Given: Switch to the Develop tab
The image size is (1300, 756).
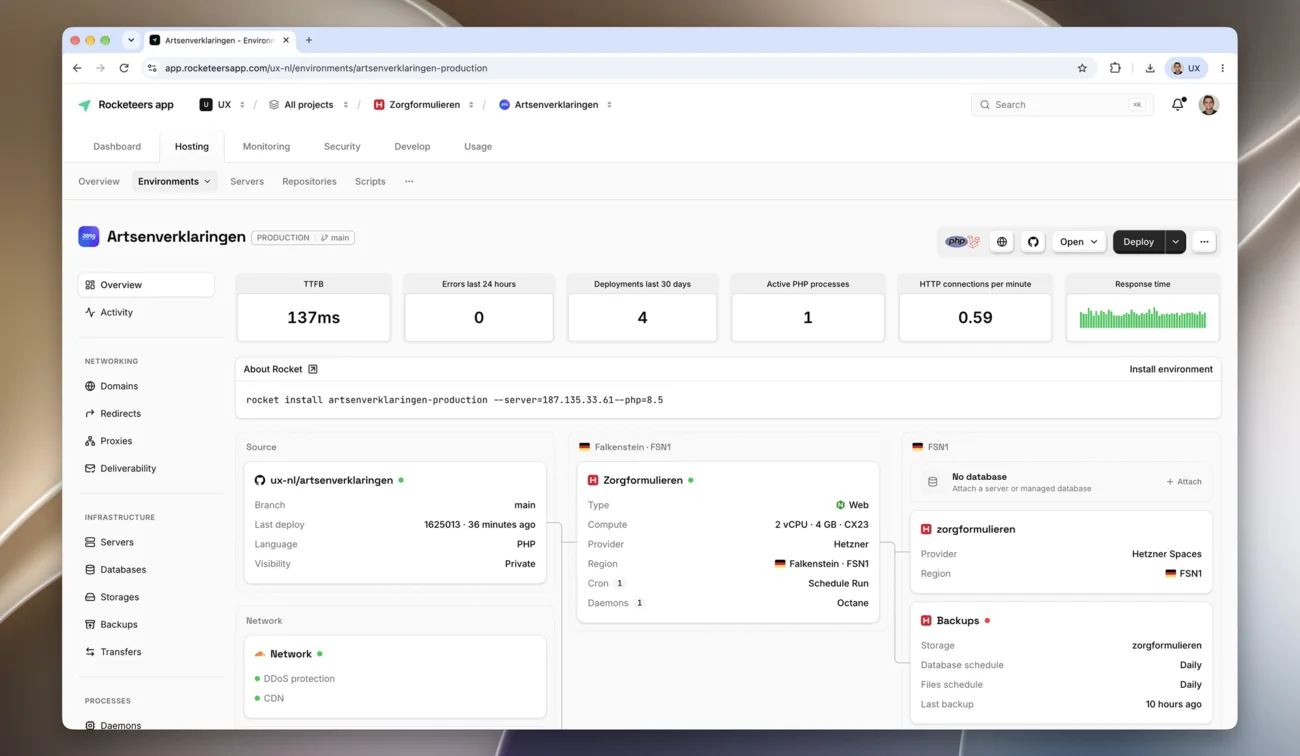Looking at the screenshot, I should 412,146.
